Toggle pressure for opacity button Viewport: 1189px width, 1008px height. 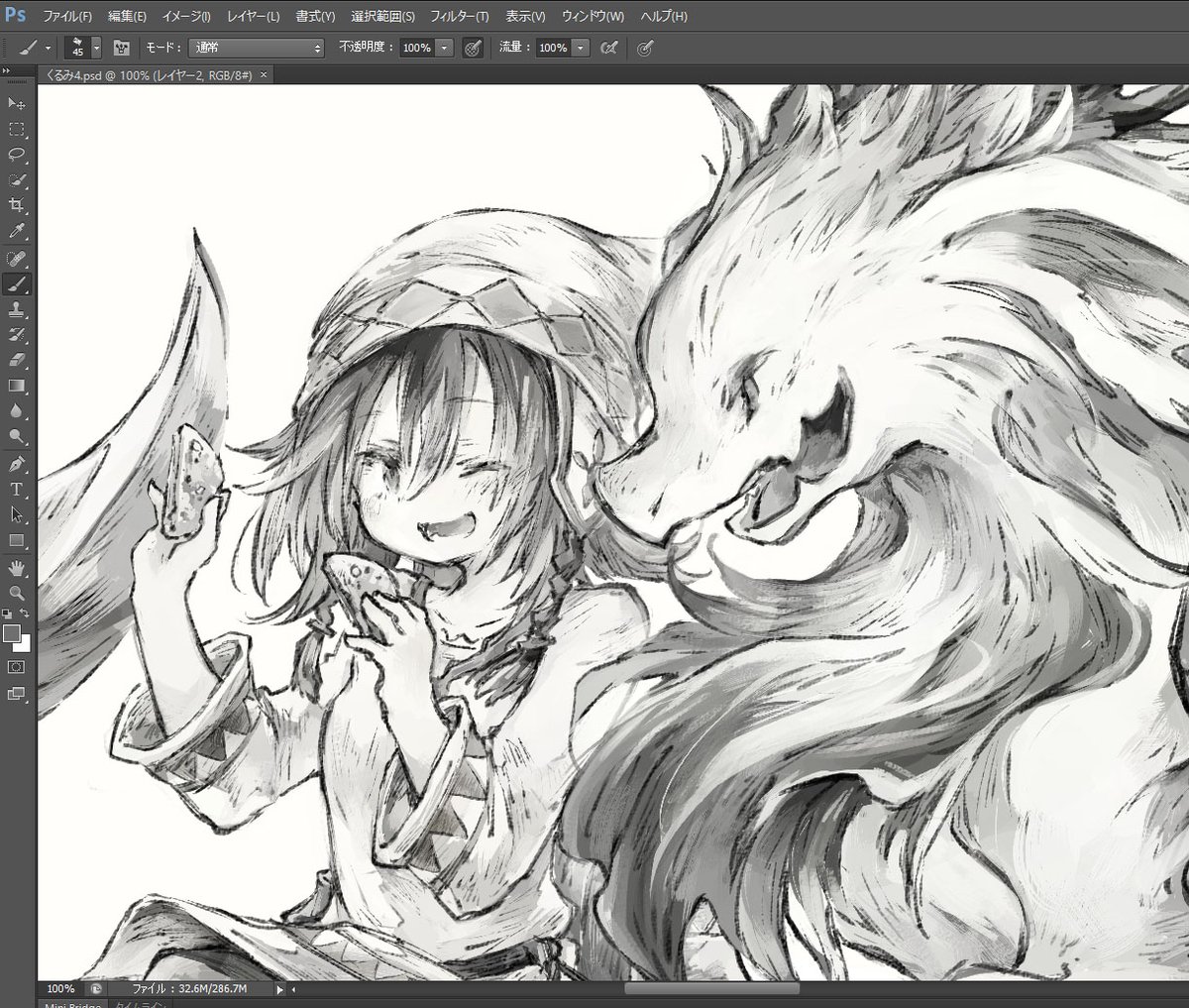coord(473,48)
